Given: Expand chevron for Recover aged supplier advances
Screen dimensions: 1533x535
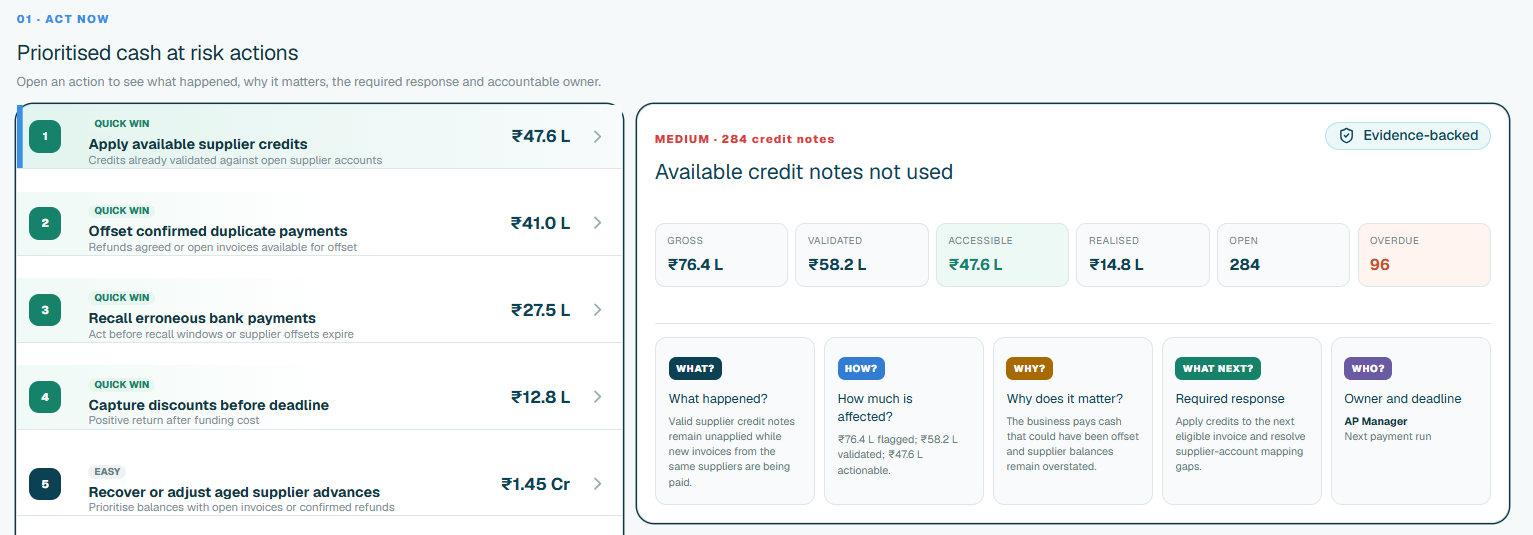Looking at the screenshot, I should (x=597, y=484).
